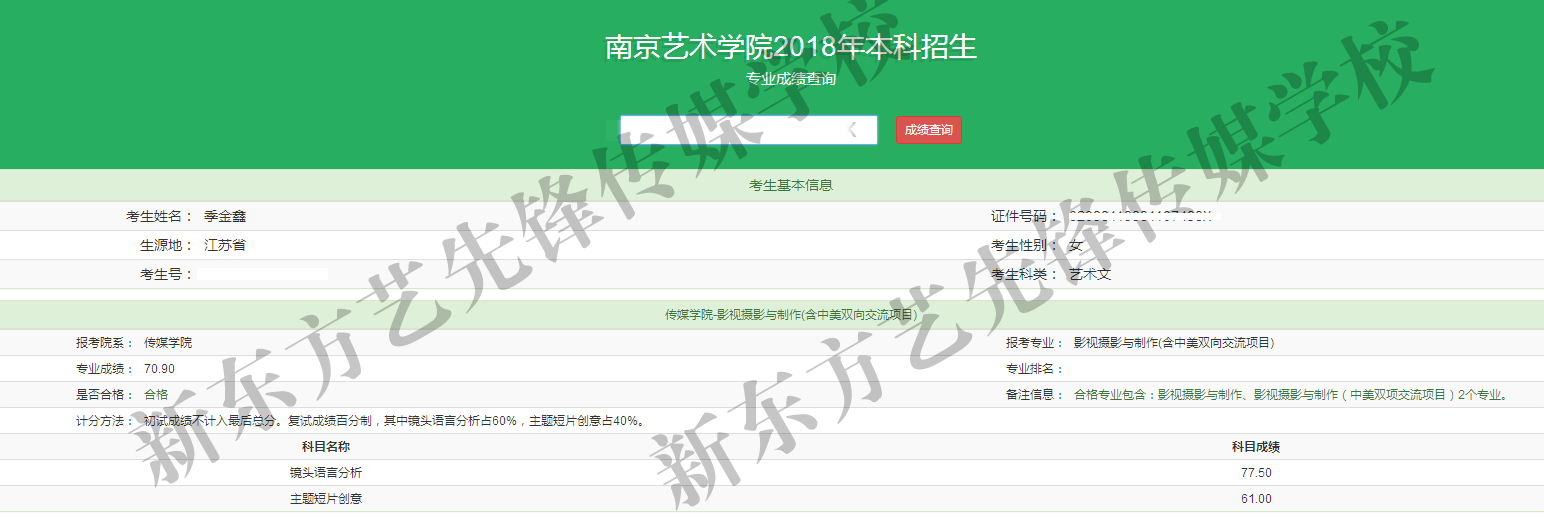Select the origin value 江苏省
Viewport: 1544px width, 518px height.
(225, 245)
